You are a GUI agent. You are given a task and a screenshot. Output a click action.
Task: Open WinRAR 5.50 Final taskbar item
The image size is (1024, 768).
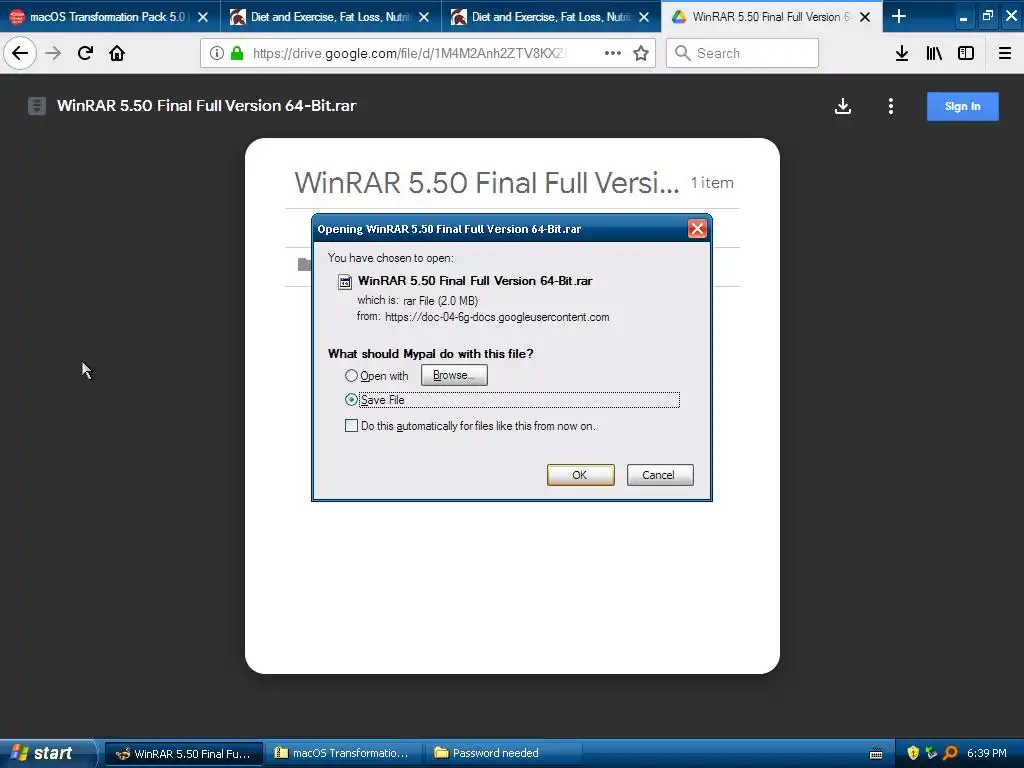184,754
